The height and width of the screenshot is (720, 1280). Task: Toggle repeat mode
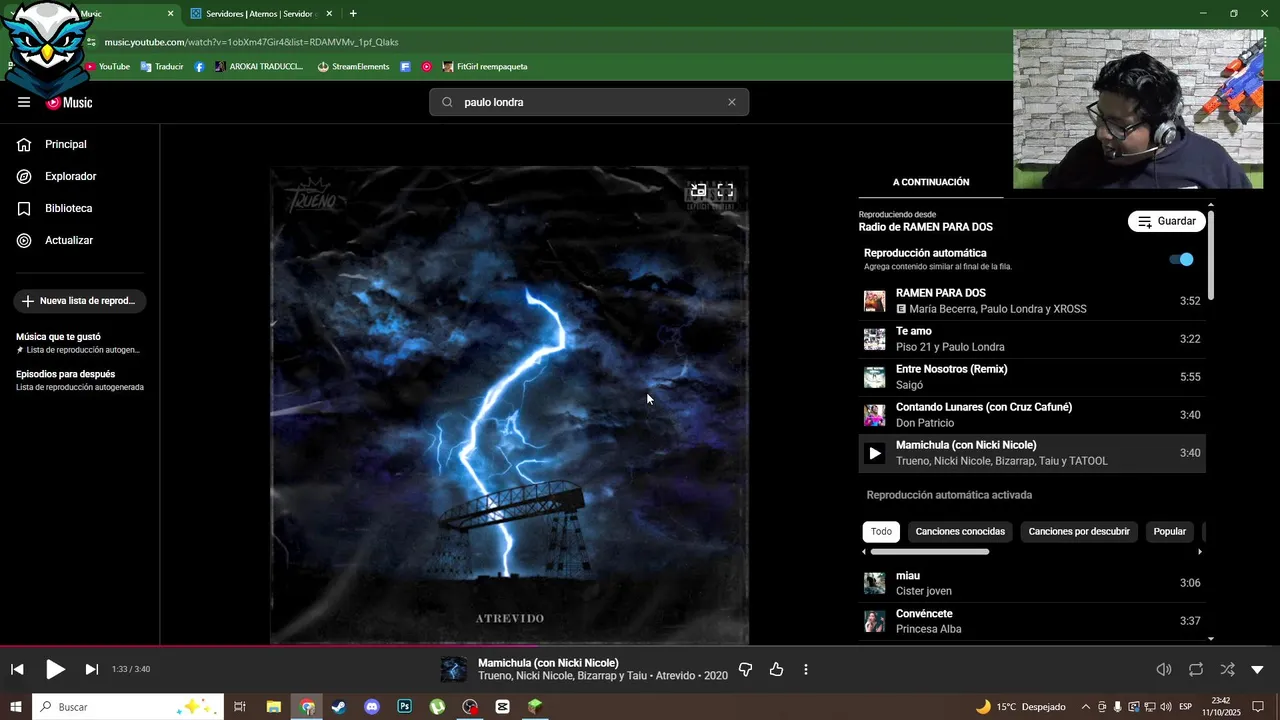pyautogui.click(x=1196, y=669)
